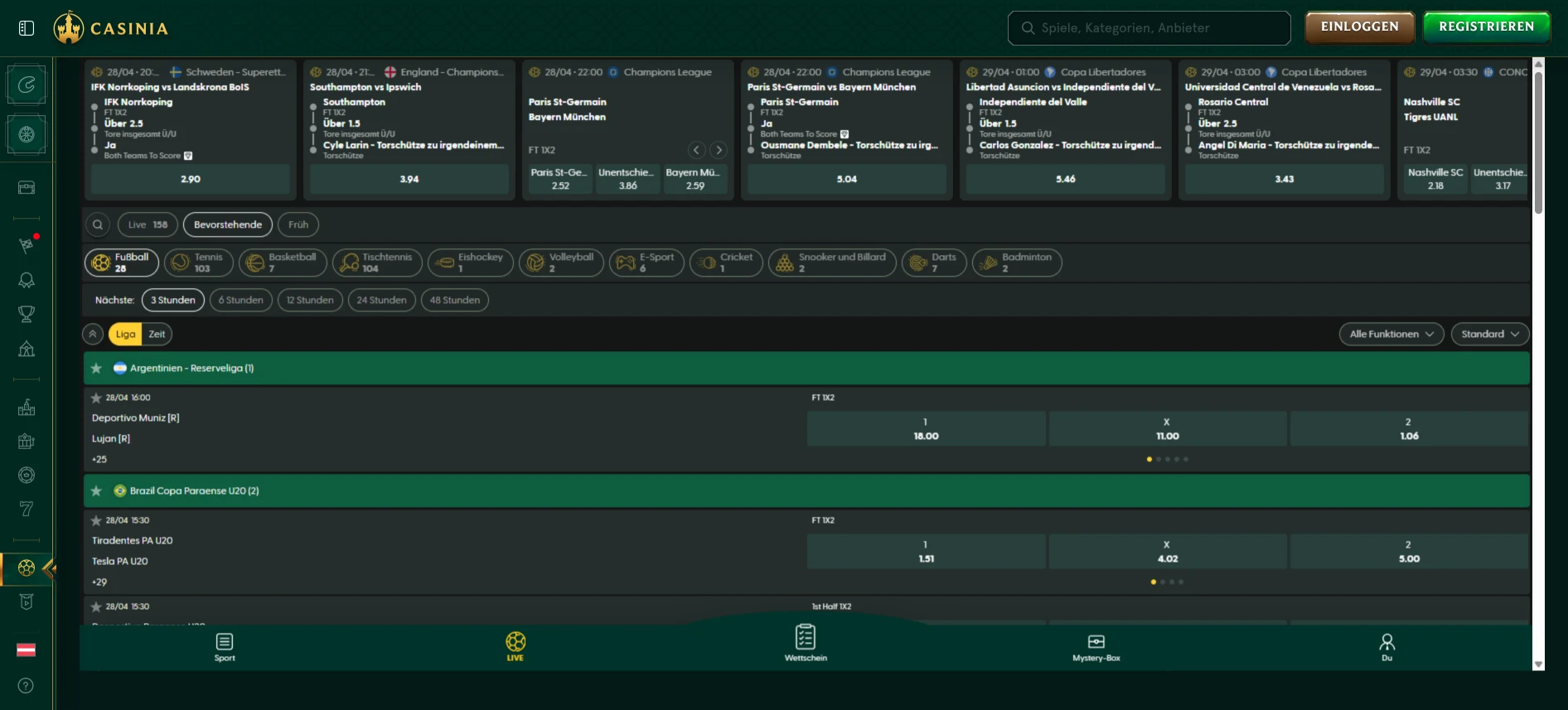The image size is (1568, 710).
Task: Open Wettschein bet slip icon
Action: coord(806,643)
